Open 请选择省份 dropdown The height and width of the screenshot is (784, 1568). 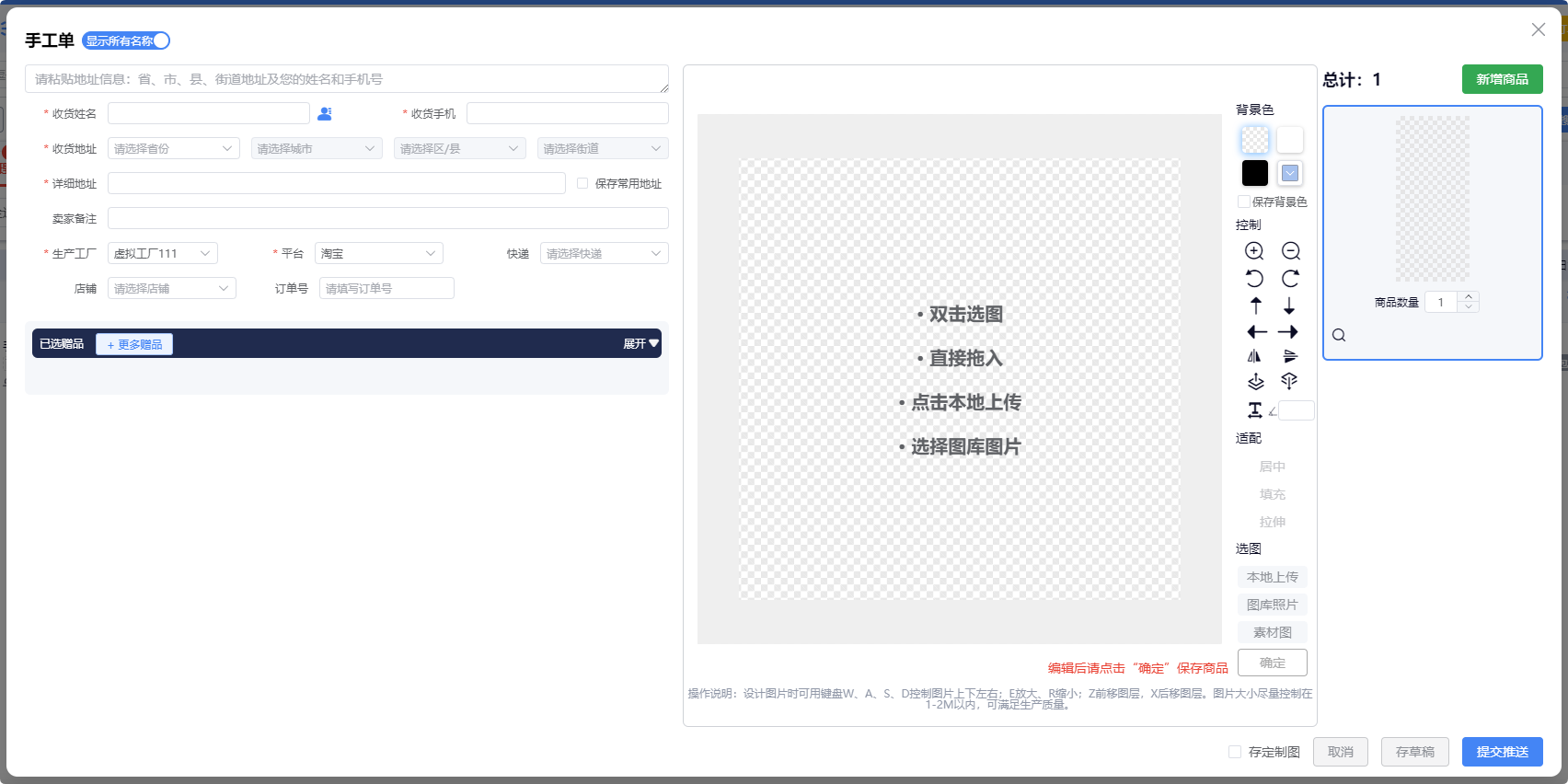click(x=174, y=148)
